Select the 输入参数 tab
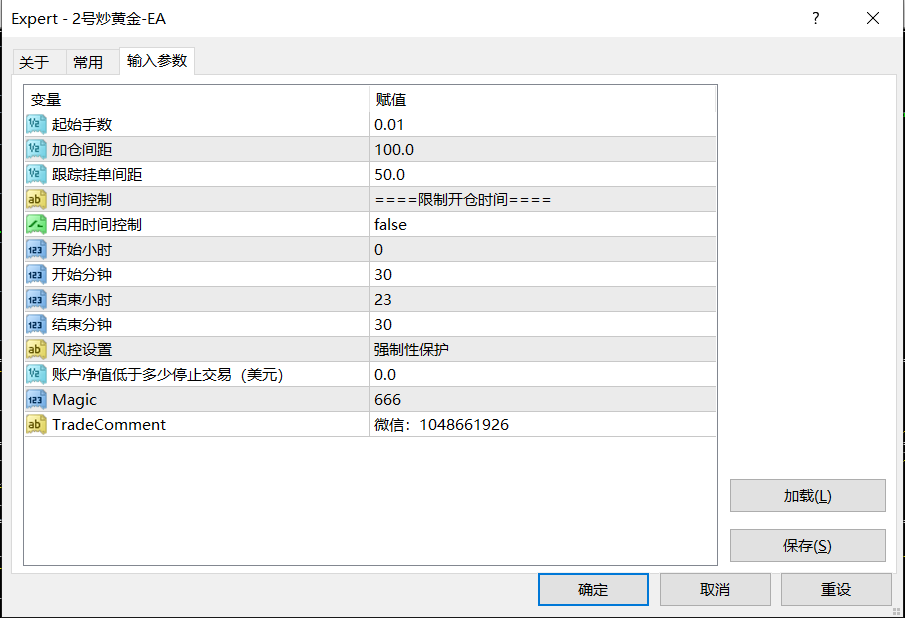905x618 pixels. 157,61
